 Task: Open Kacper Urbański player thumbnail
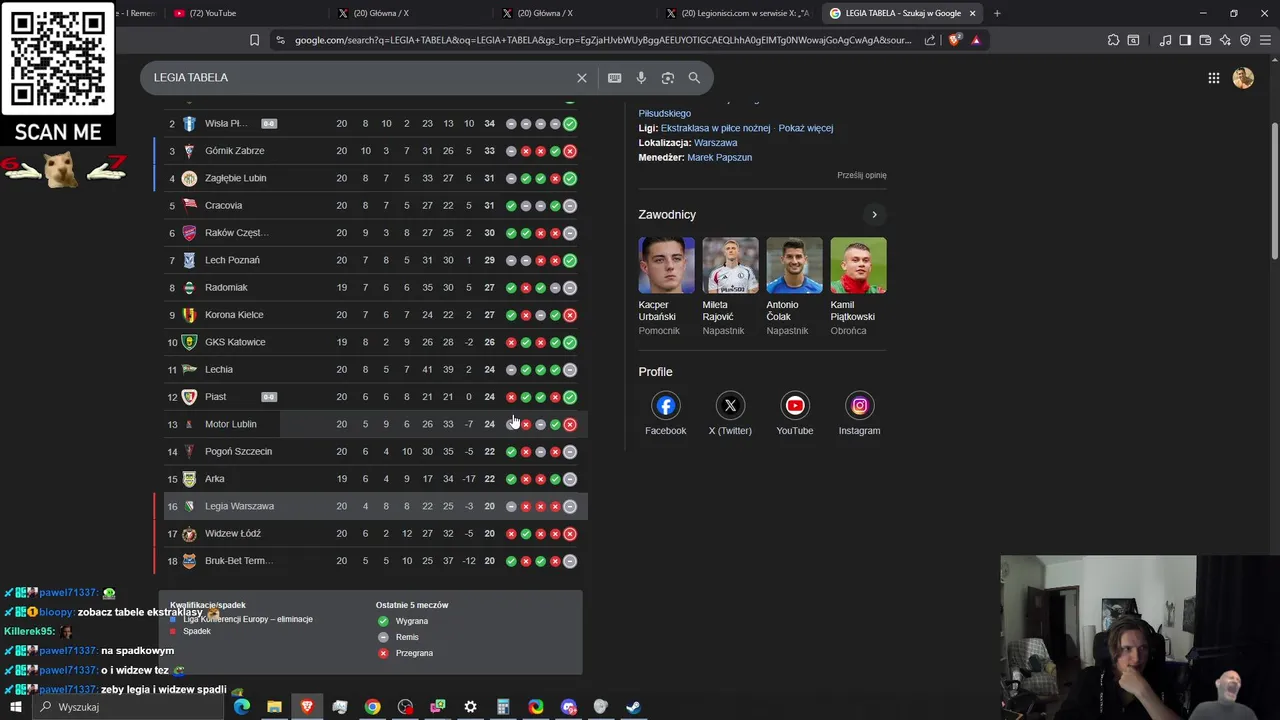[666, 265]
